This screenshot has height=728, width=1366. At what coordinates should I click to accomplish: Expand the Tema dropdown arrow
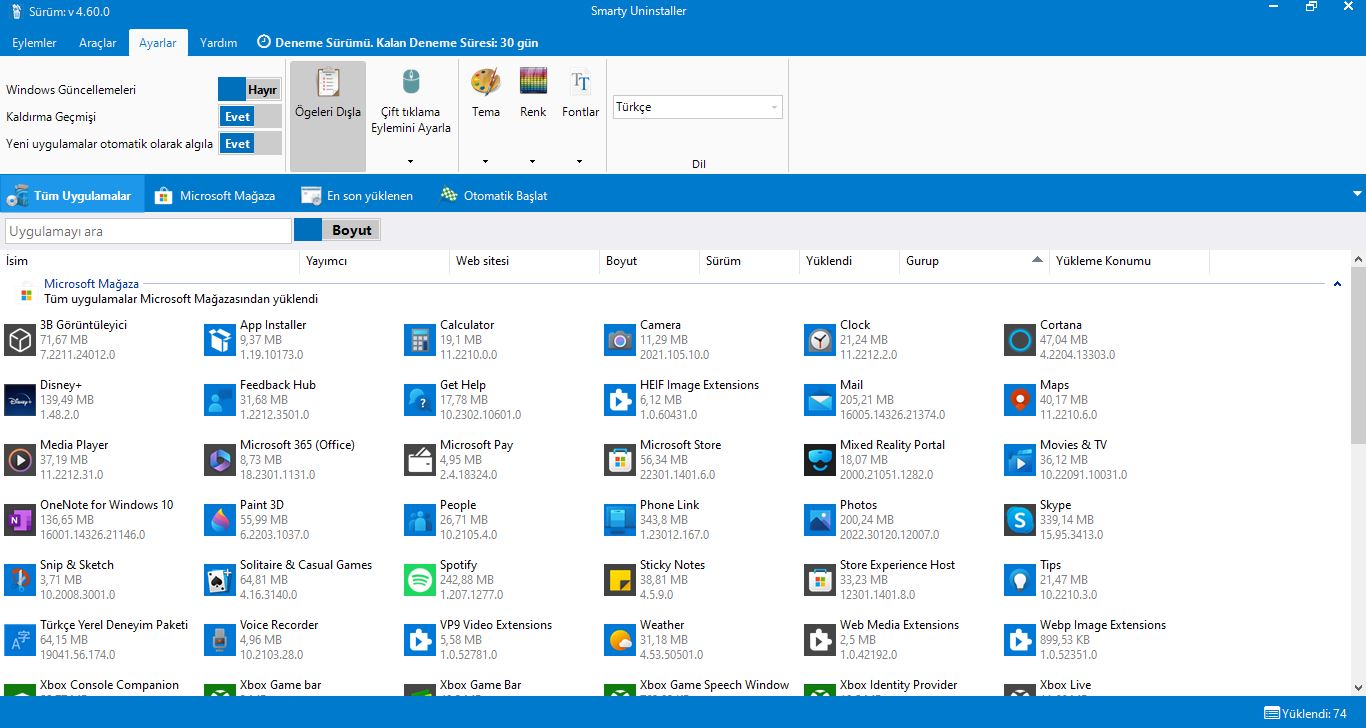(x=486, y=161)
